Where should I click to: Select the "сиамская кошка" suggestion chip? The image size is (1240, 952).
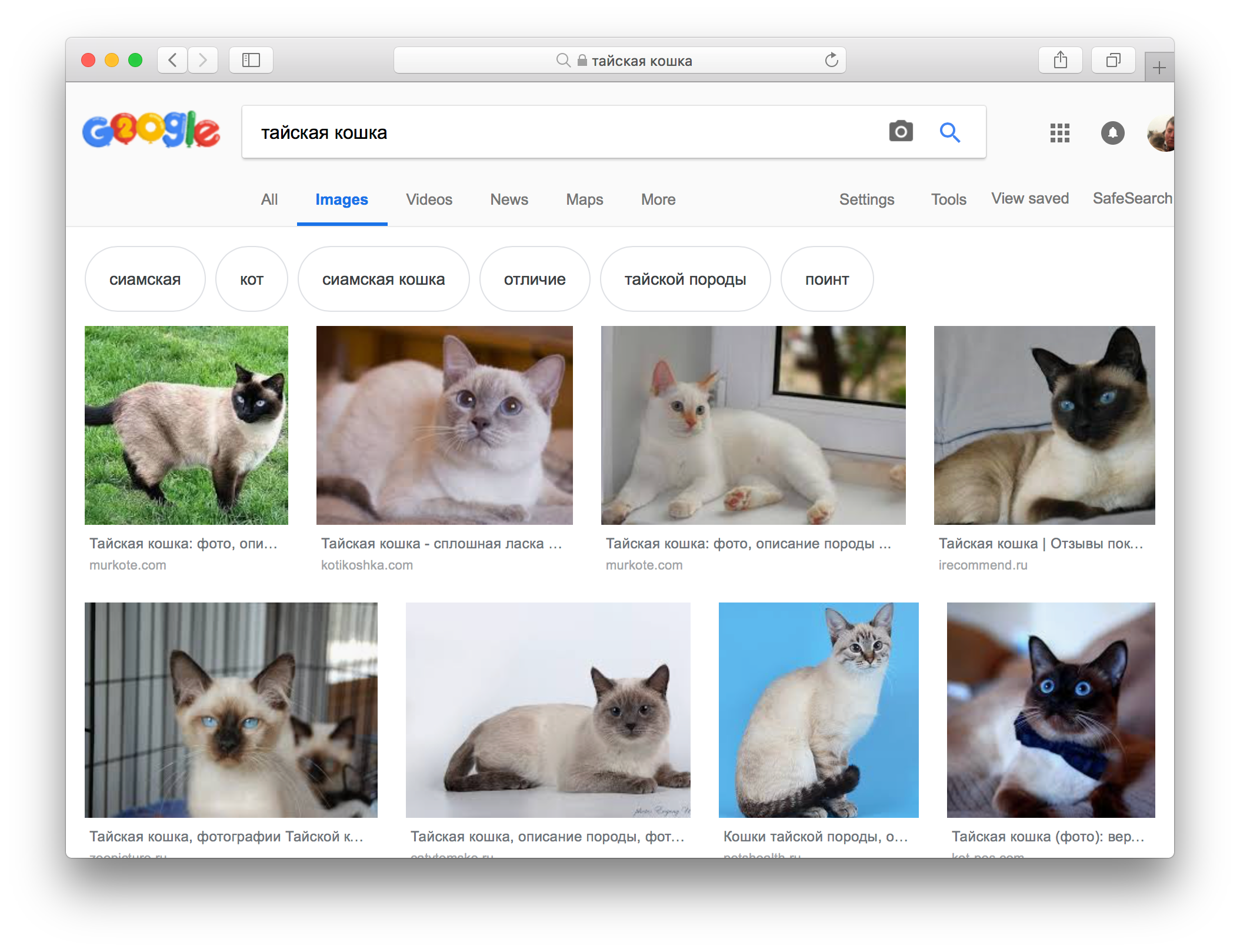coord(384,279)
